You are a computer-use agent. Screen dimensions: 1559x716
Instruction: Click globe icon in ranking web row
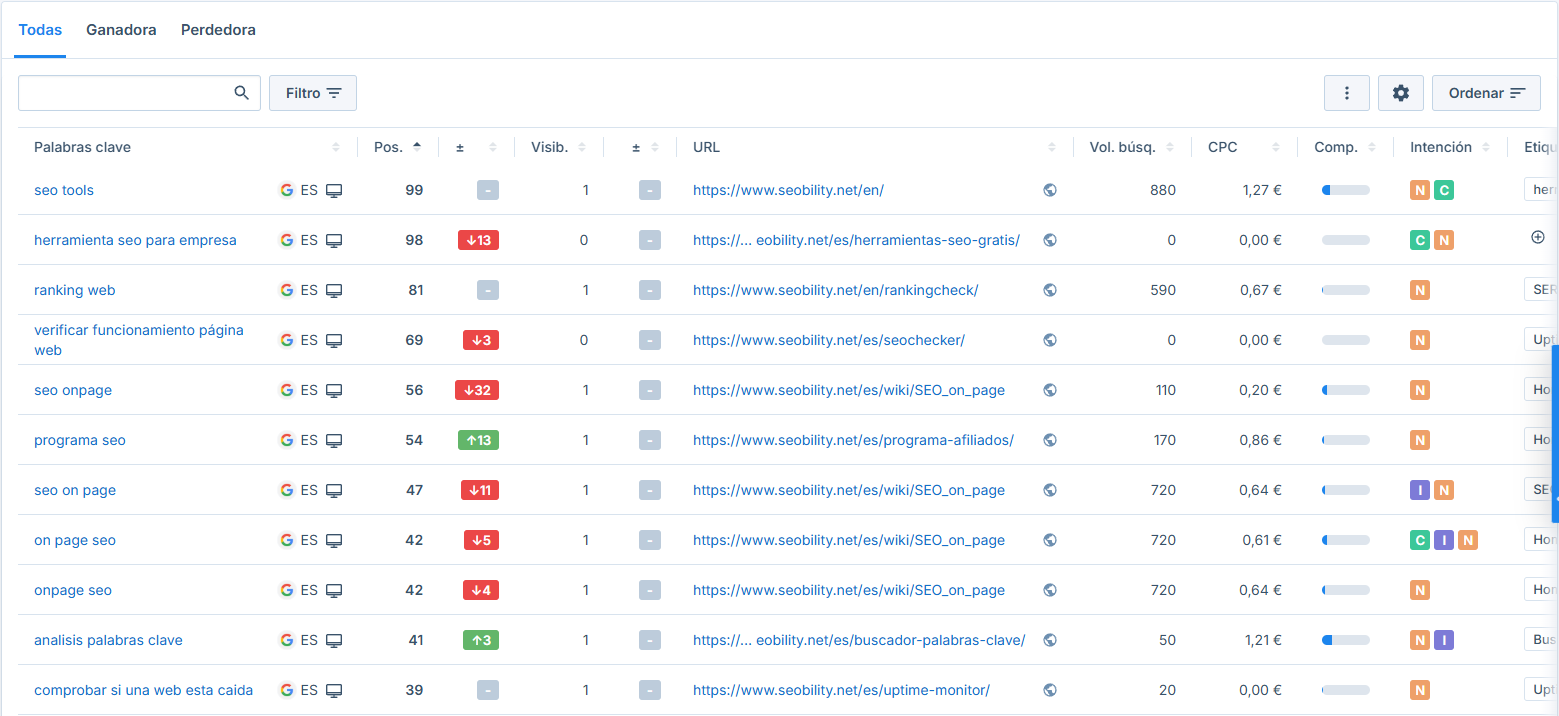1050,290
